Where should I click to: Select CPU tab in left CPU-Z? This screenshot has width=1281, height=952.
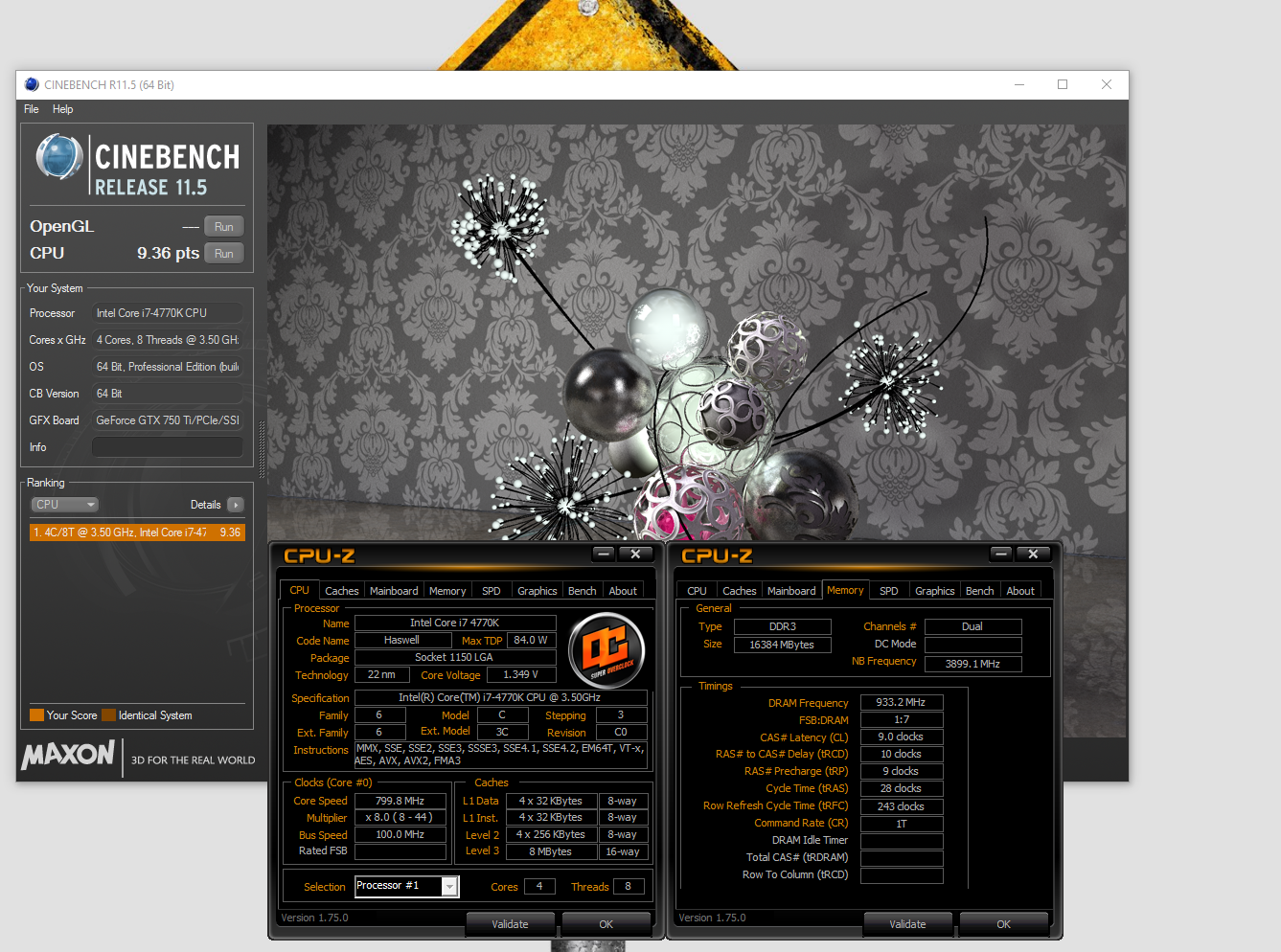[x=300, y=590]
